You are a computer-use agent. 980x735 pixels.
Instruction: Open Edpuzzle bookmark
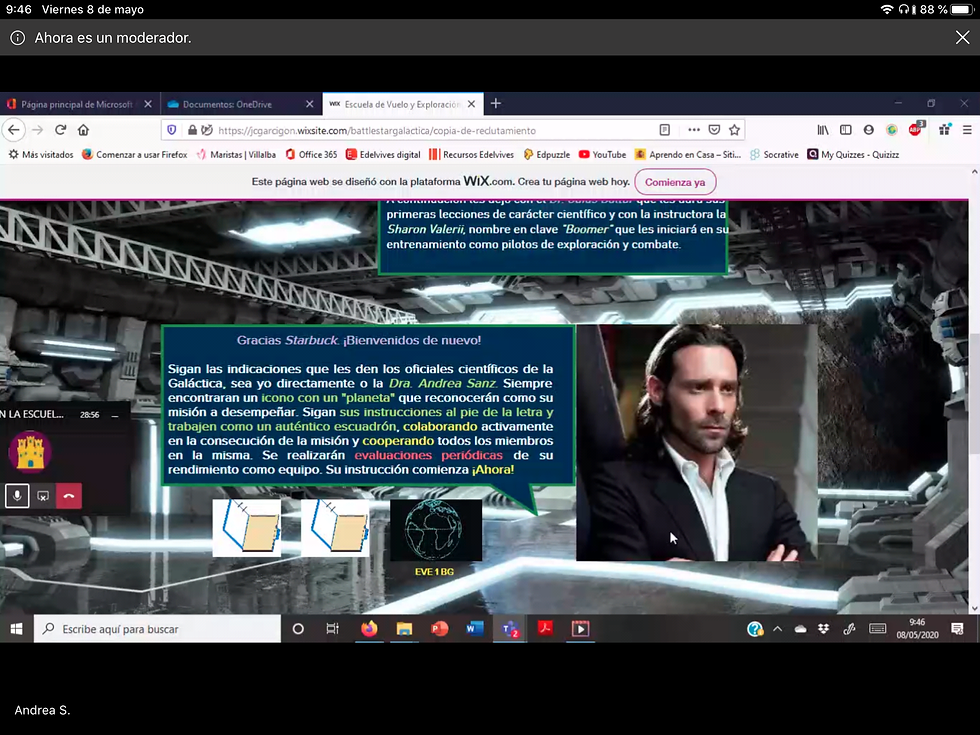[x=547, y=154]
